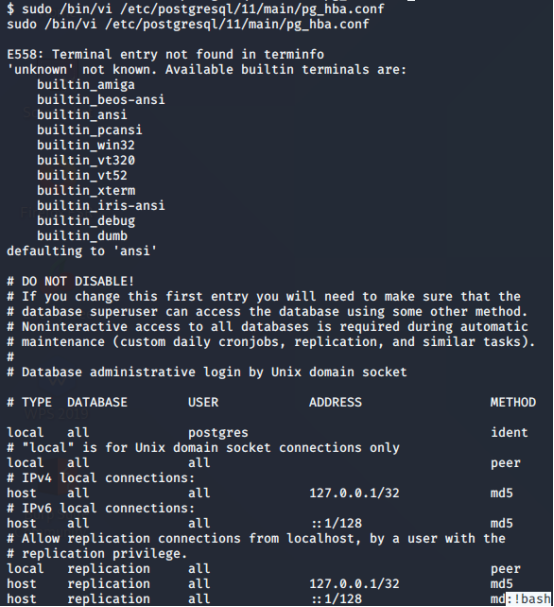Screen dimensions: 554x607
Task: Click the E558 terminfo error line
Action: (165, 54)
